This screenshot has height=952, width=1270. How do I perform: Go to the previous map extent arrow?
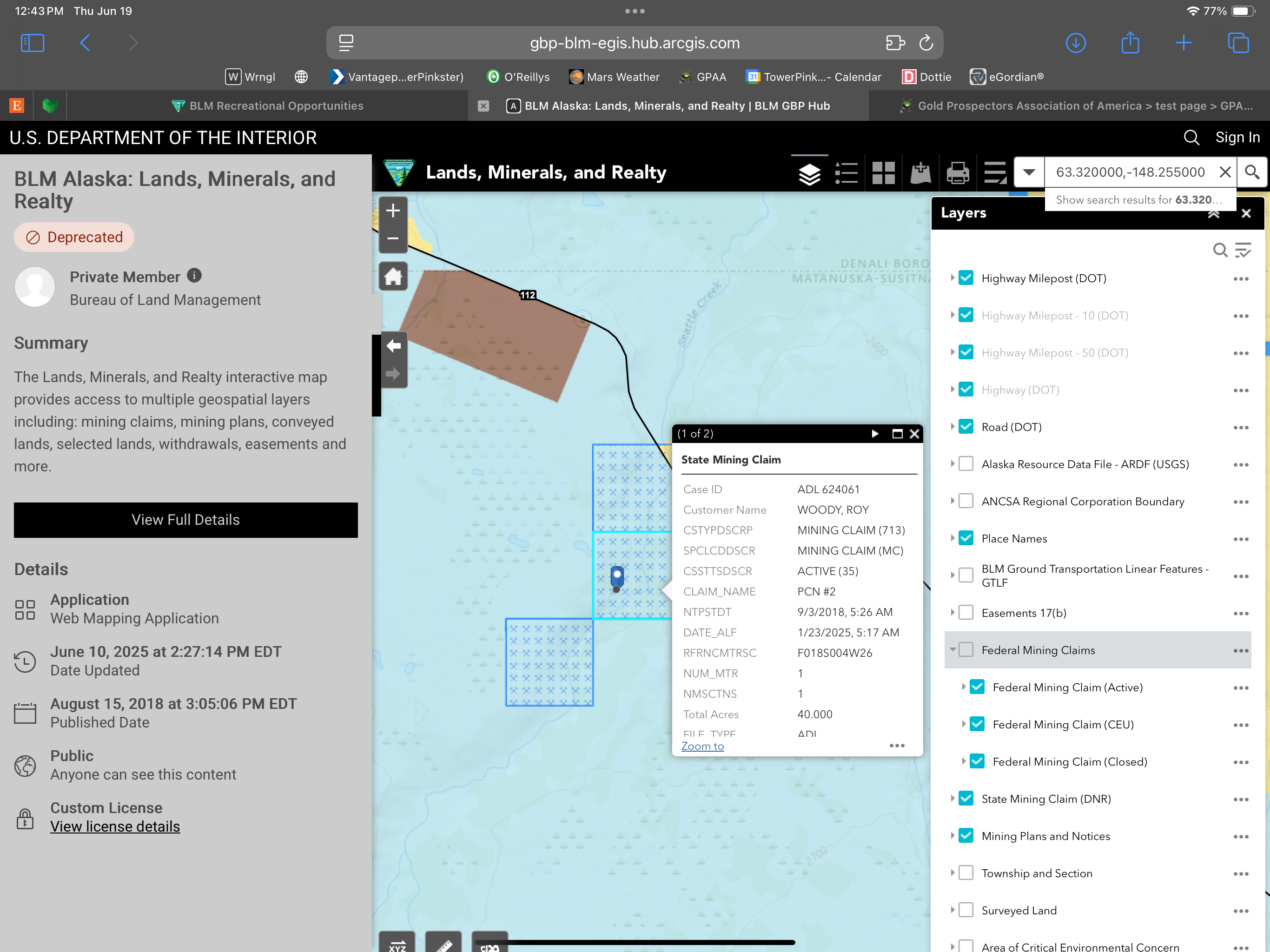point(393,346)
